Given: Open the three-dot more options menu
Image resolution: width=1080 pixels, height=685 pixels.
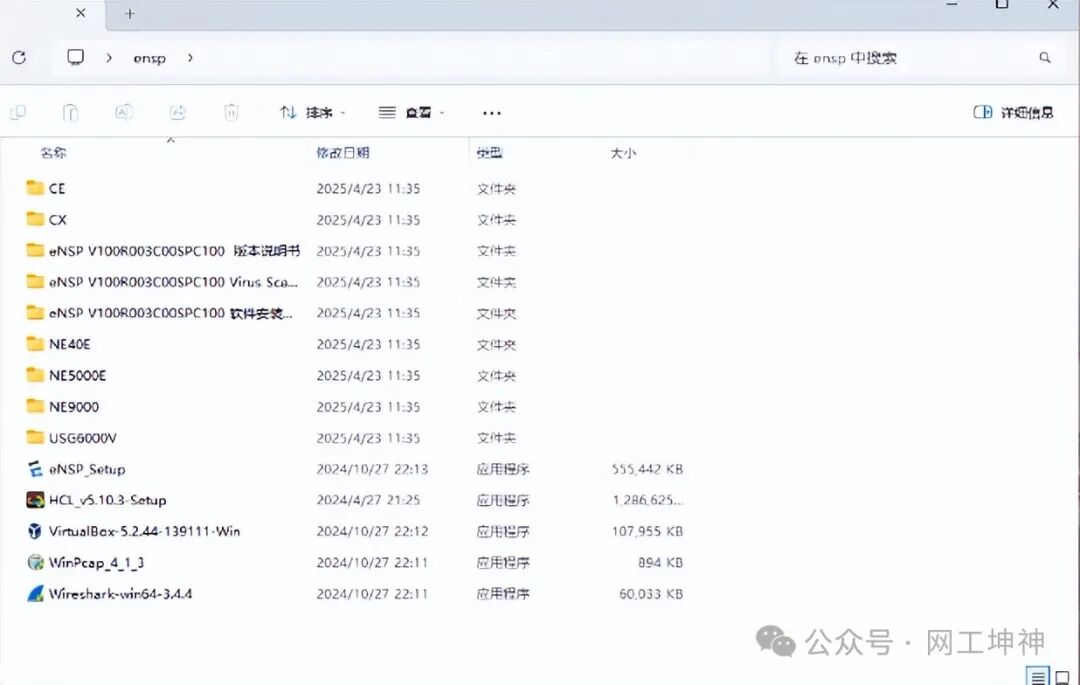Looking at the screenshot, I should pyautogui.click(x=492, y=113).
